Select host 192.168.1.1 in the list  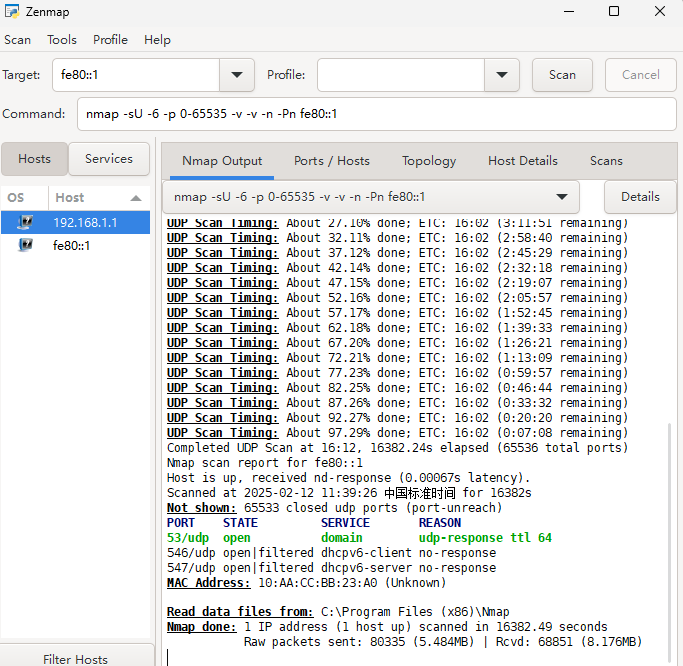point(75,223)
